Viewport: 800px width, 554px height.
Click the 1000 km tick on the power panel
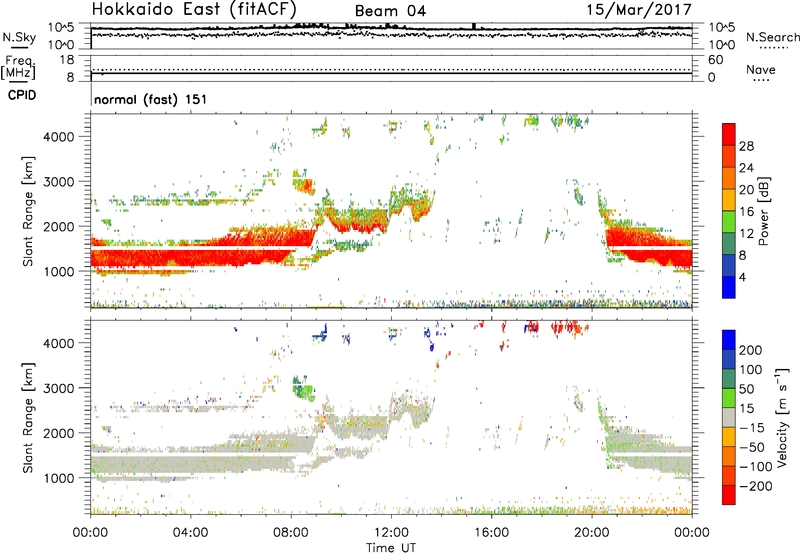coord(59,271)
